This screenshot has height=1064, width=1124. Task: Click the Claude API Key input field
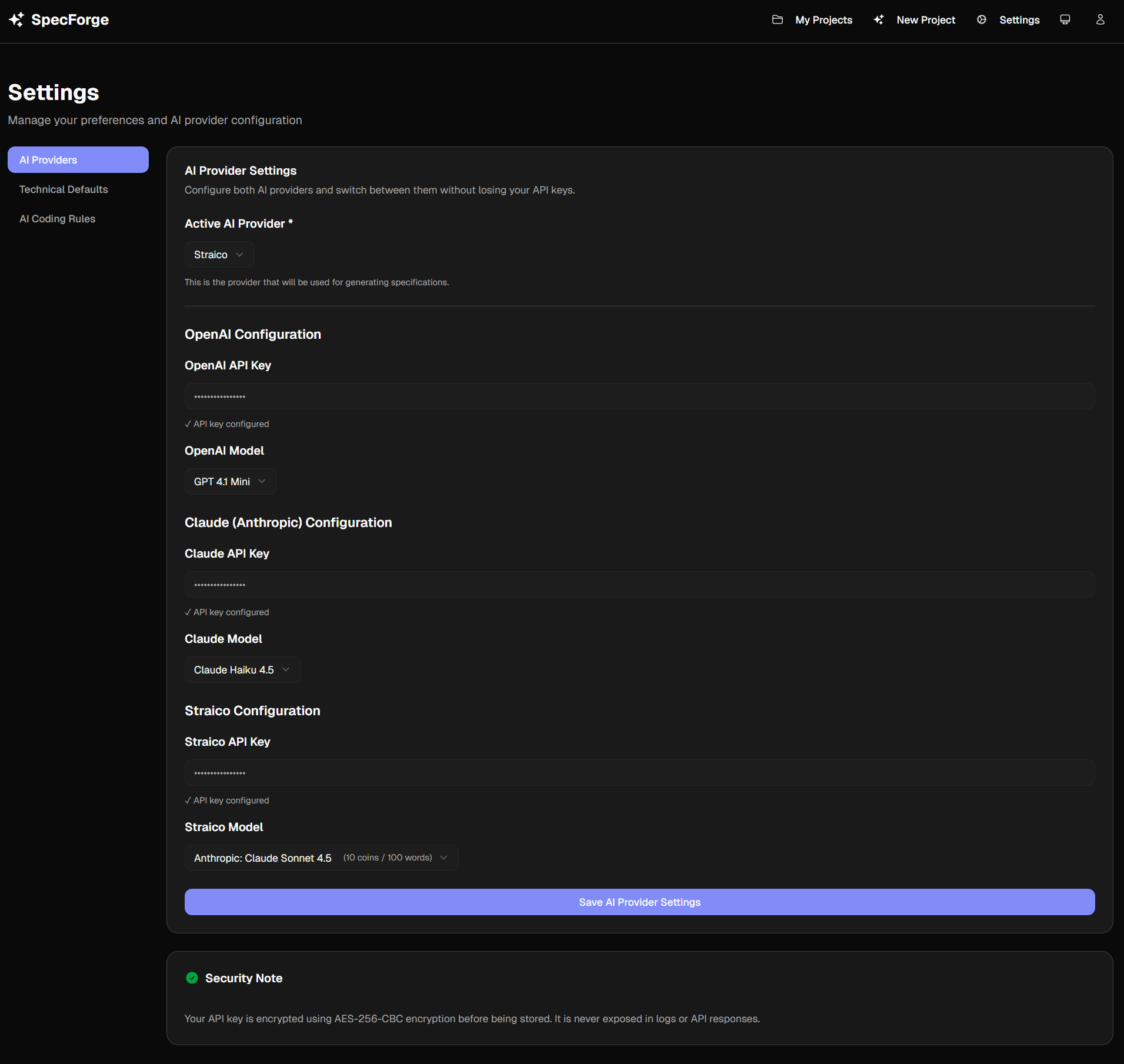tap(639, 584)
